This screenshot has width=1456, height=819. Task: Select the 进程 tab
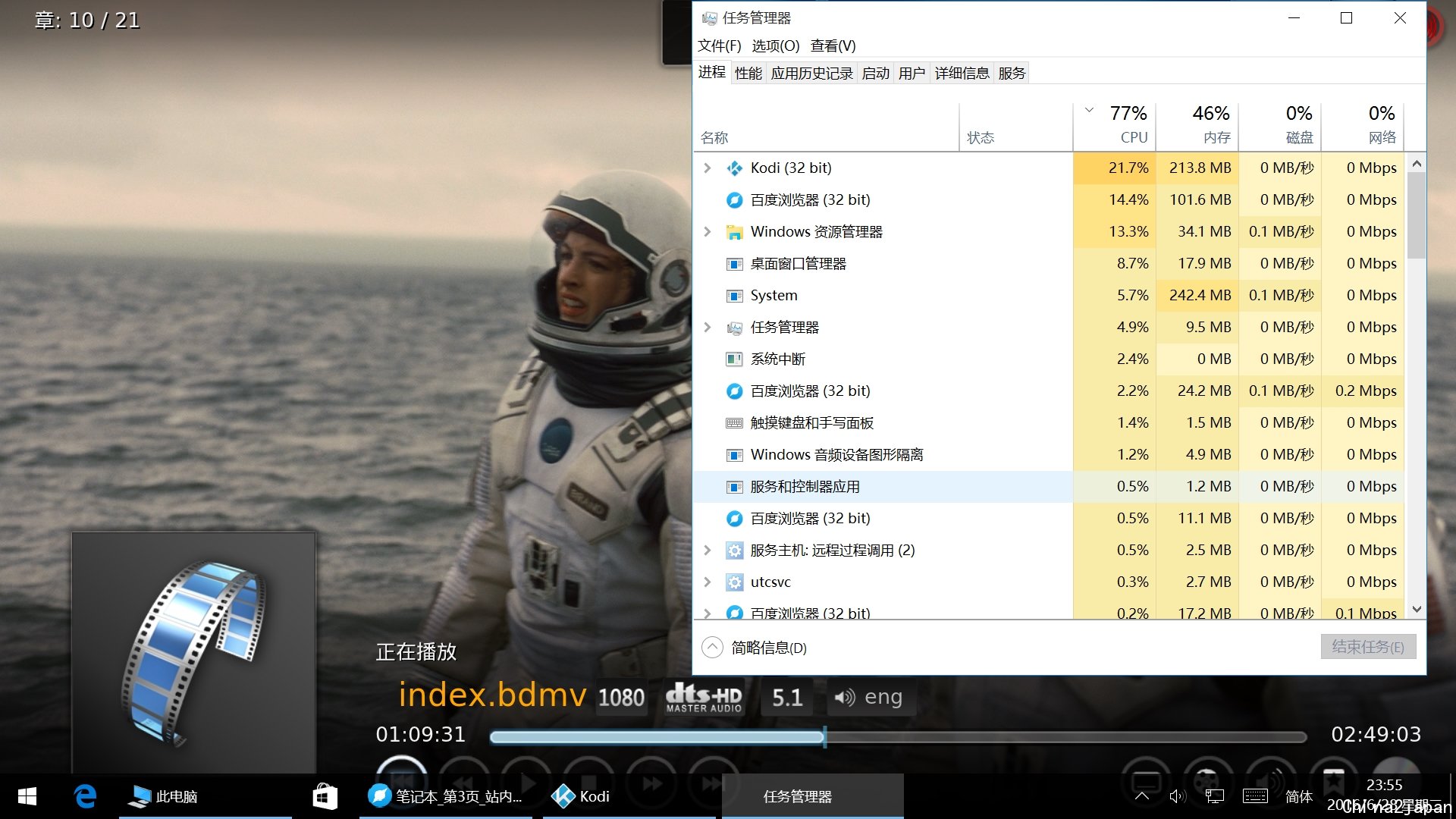tap(712, 72)
